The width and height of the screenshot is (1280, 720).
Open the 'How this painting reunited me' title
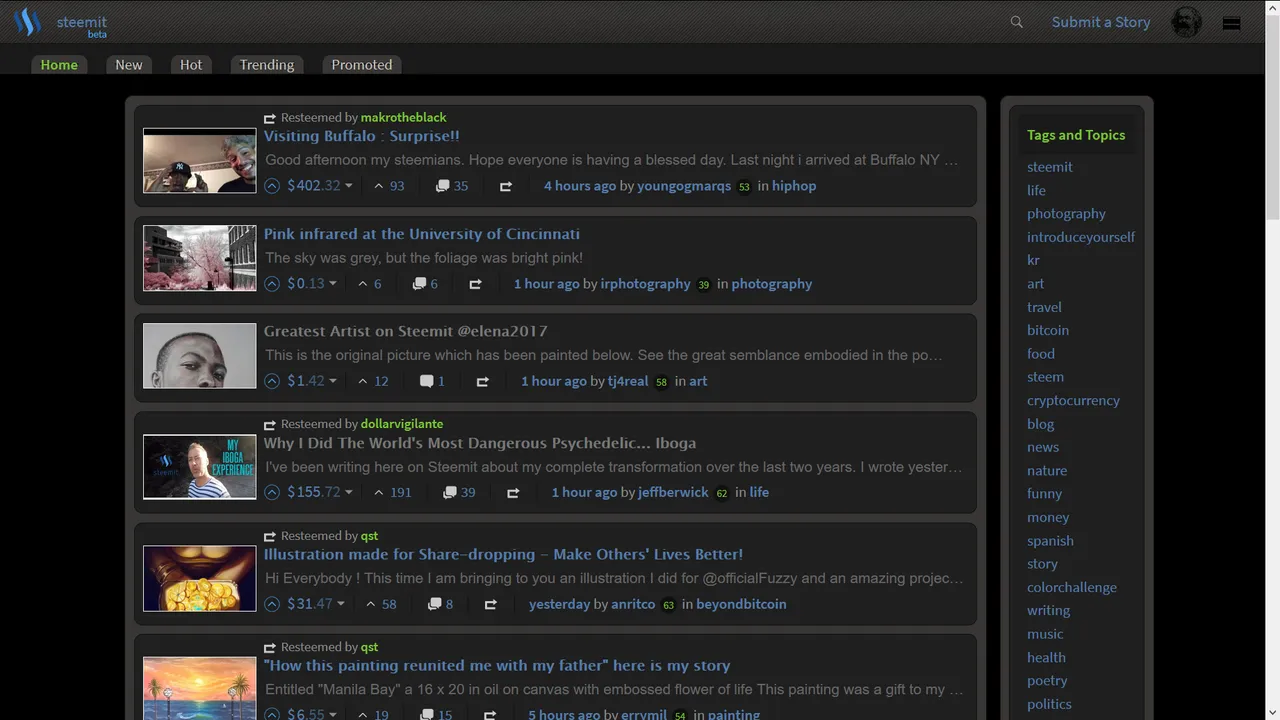[x=497, y=665]
